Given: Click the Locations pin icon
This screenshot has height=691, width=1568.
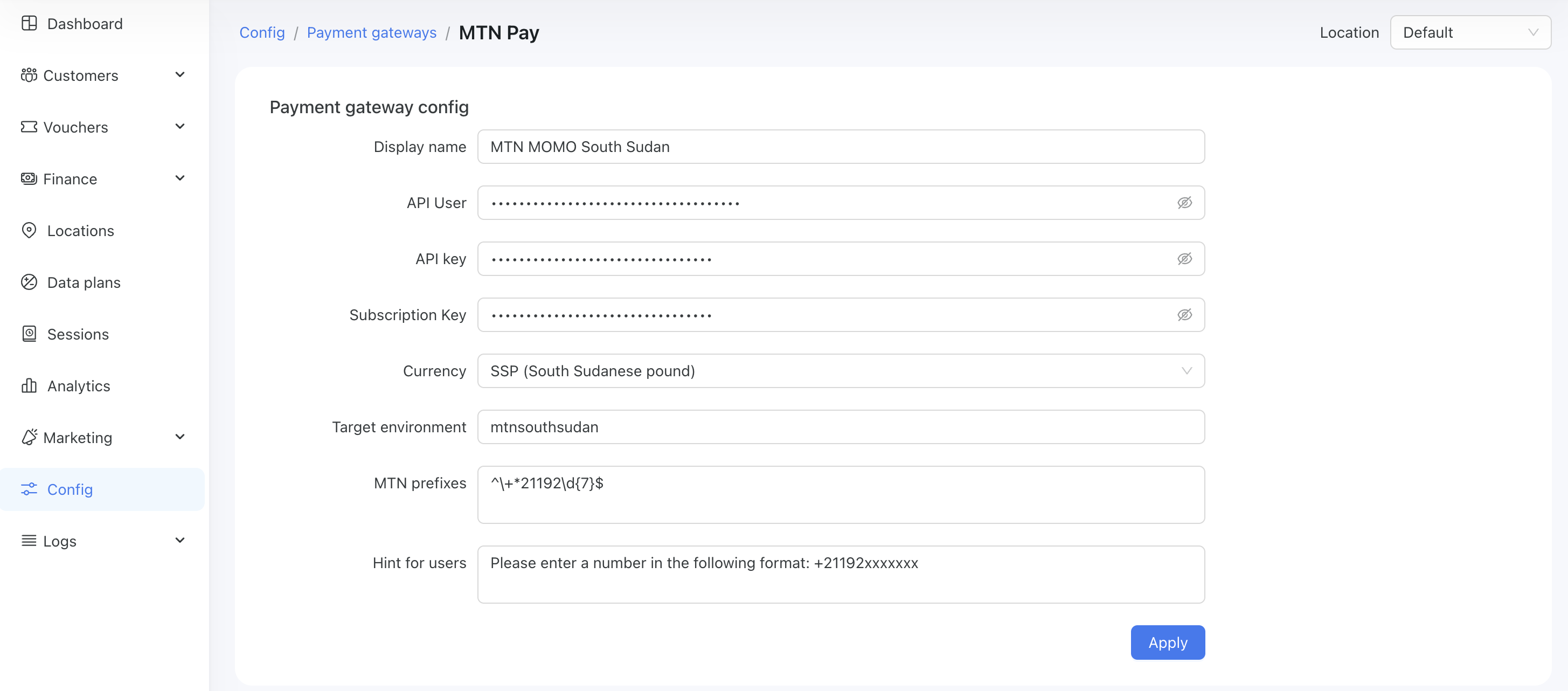Looking at the screenshot, I should 29,230.
